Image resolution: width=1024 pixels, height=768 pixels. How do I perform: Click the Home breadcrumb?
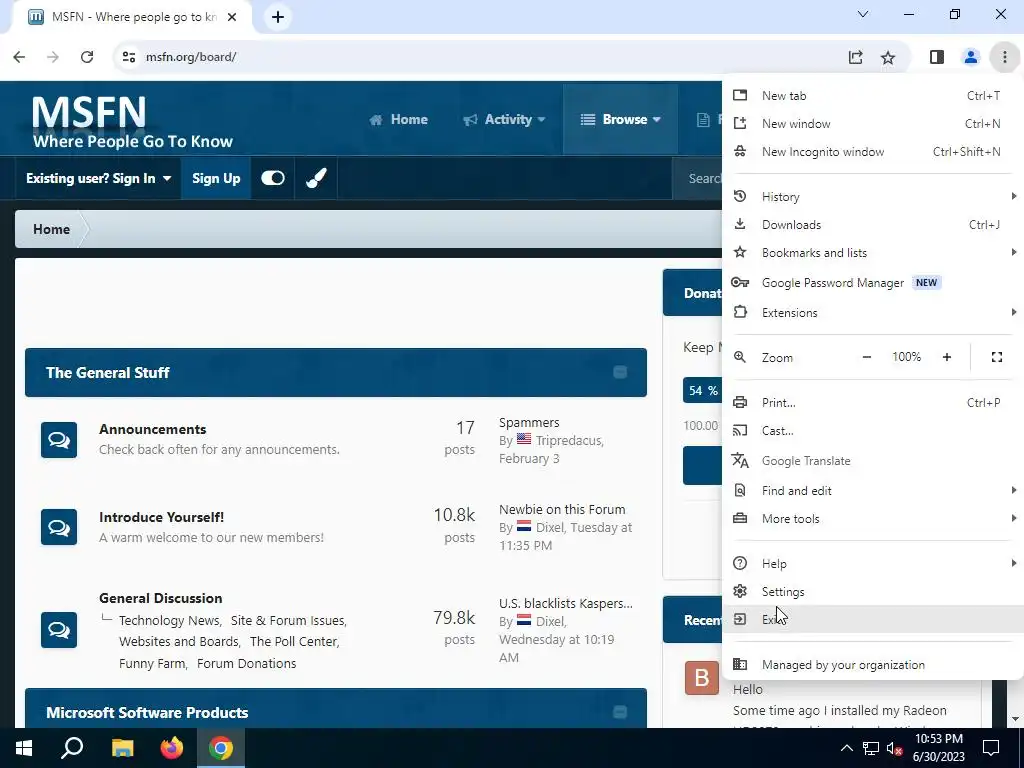tap(52, 229)
